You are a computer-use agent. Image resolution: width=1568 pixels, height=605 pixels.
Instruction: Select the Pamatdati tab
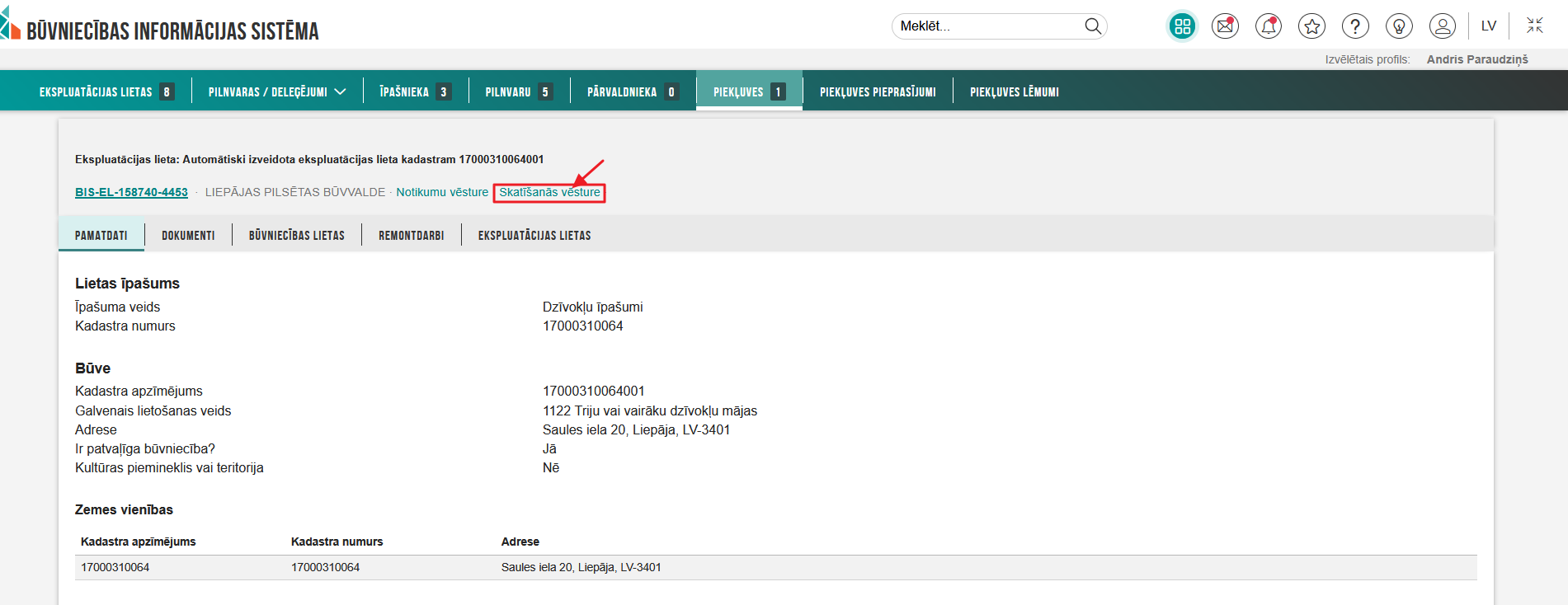pos(101,235)
